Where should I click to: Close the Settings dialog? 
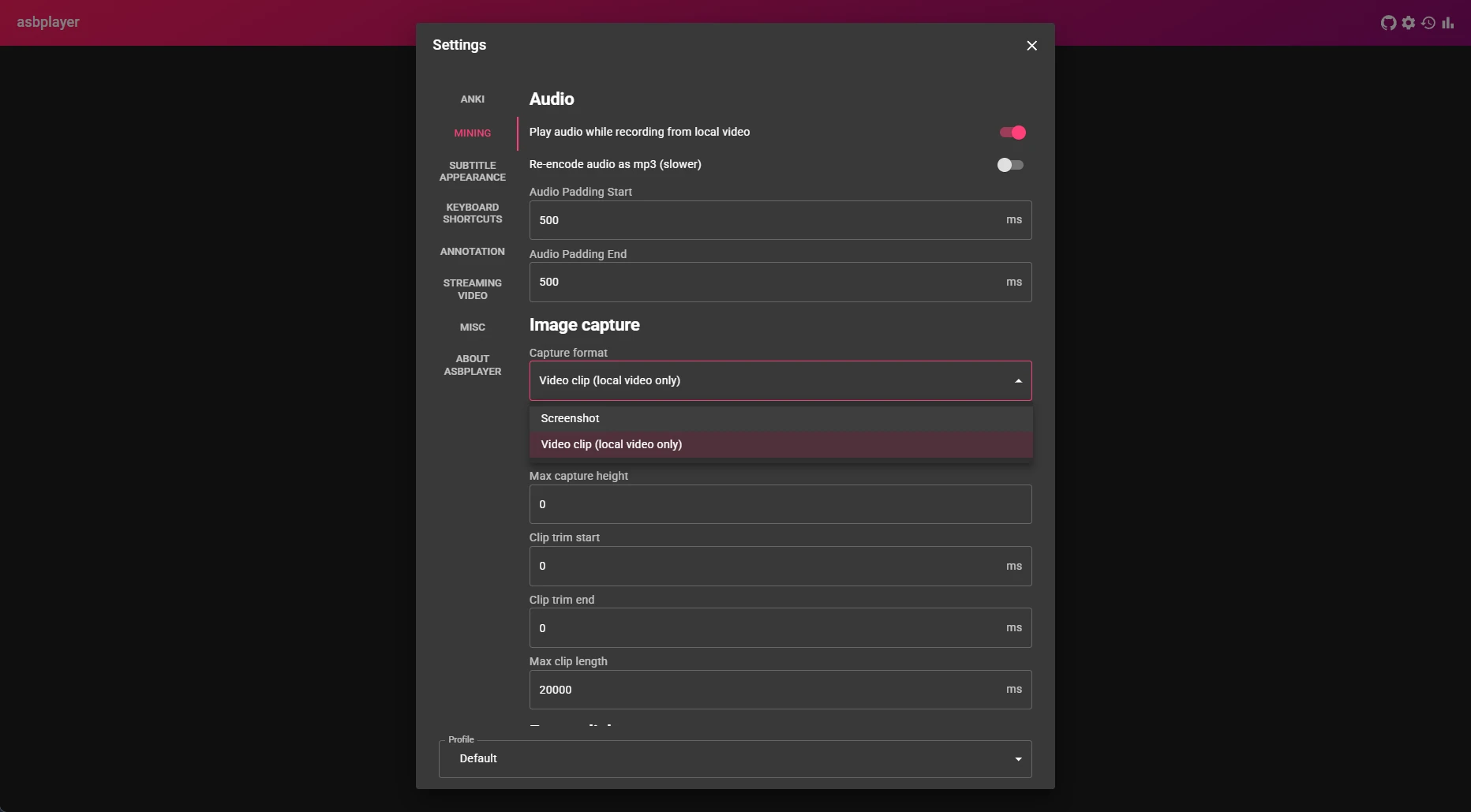pos(1031,46)
